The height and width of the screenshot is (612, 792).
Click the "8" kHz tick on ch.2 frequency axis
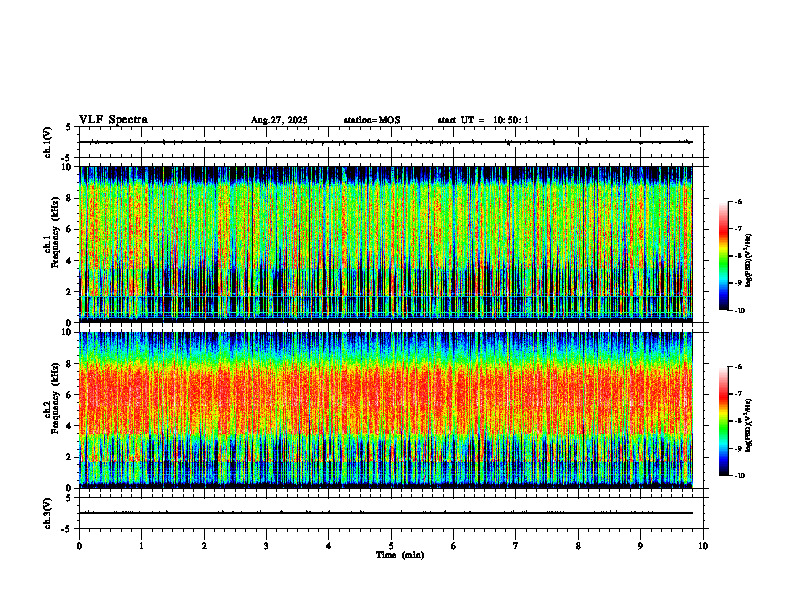[x=70, y=364]
